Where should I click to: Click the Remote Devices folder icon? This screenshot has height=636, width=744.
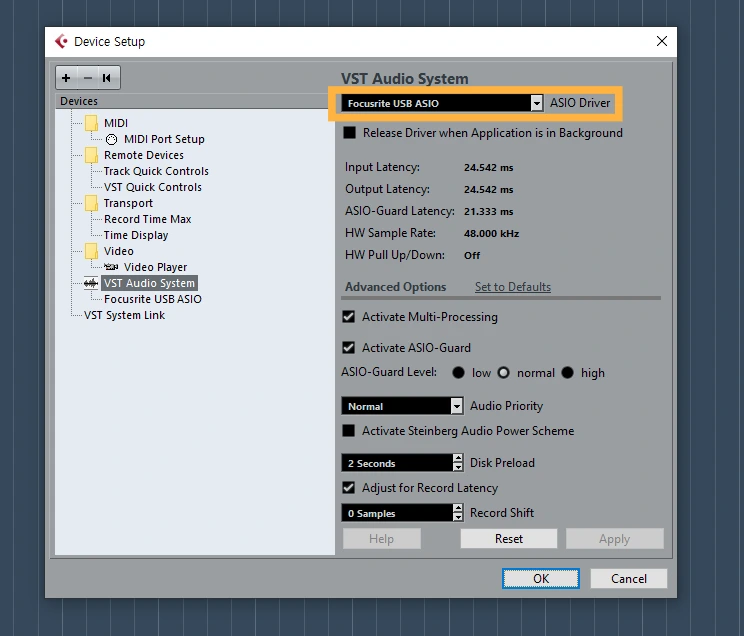[x=91, y=155]
